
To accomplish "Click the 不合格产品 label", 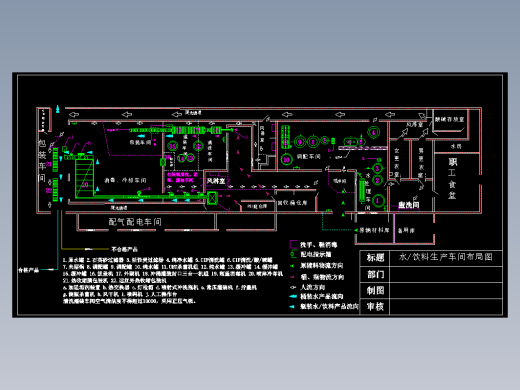I will pos(124,249).
